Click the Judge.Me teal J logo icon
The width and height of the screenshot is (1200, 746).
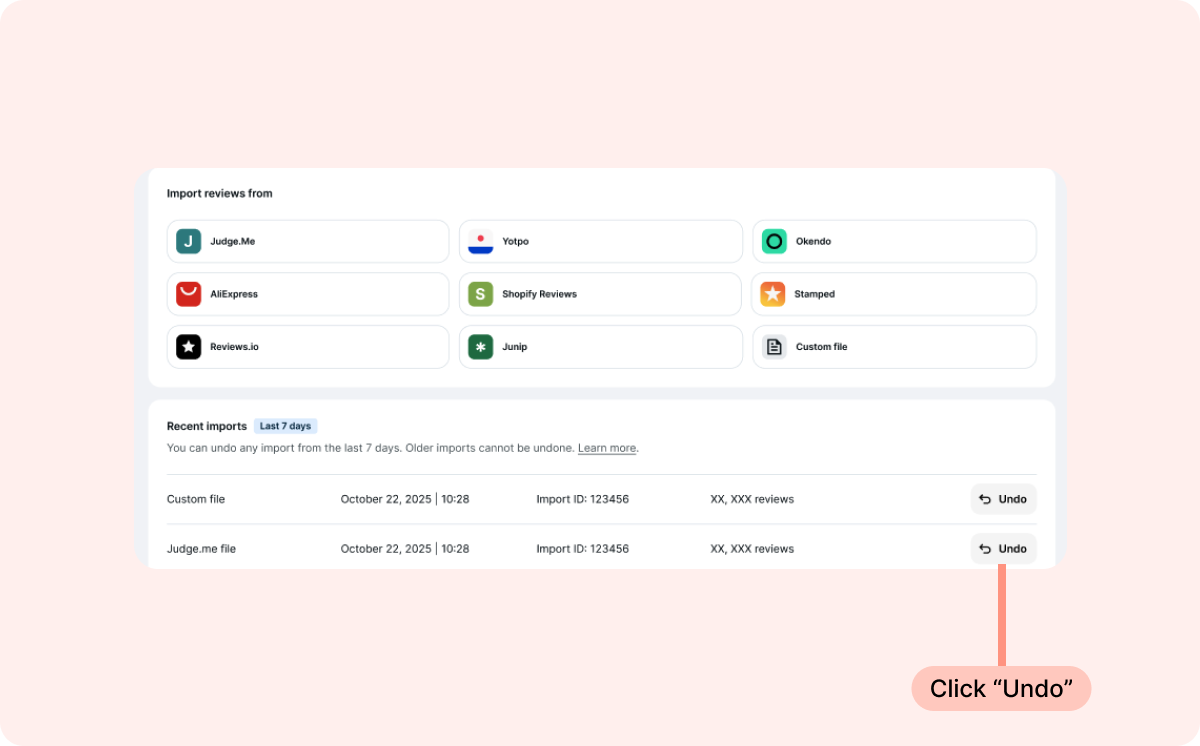[188, 241]
